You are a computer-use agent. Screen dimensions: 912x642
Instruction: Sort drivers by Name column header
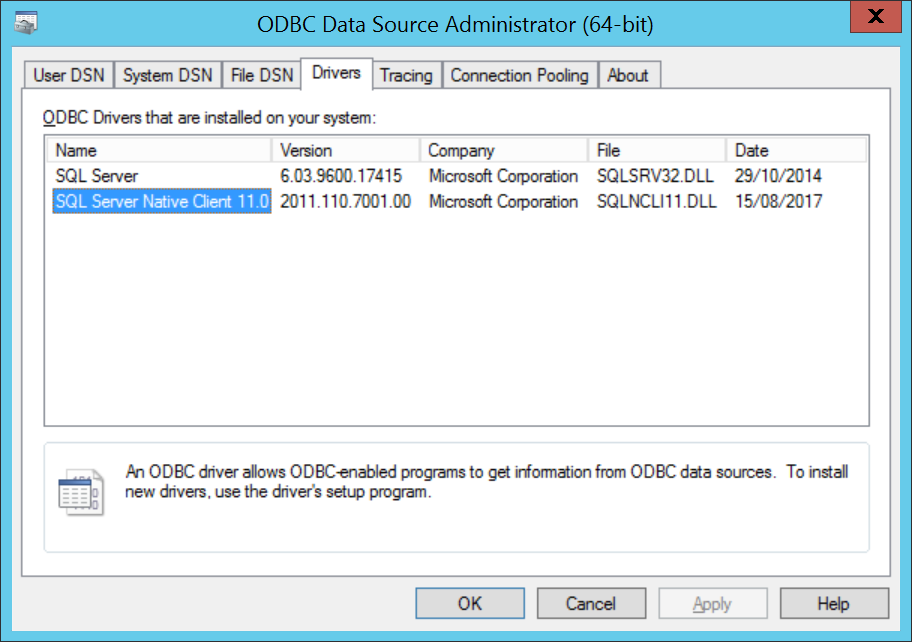159,151
